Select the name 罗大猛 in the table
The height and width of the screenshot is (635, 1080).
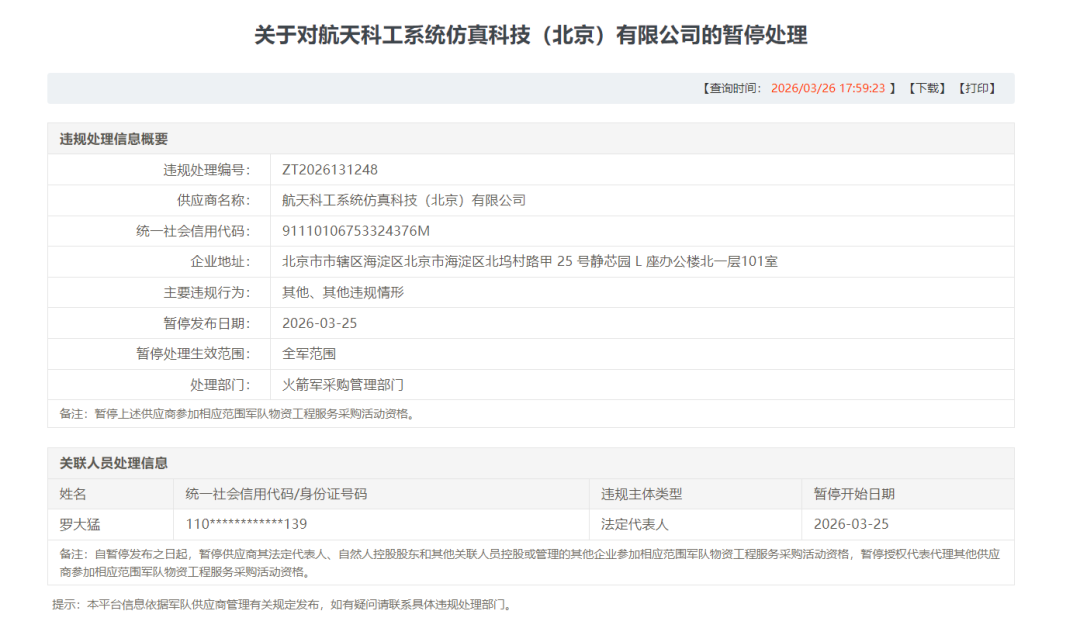[80, 524]
